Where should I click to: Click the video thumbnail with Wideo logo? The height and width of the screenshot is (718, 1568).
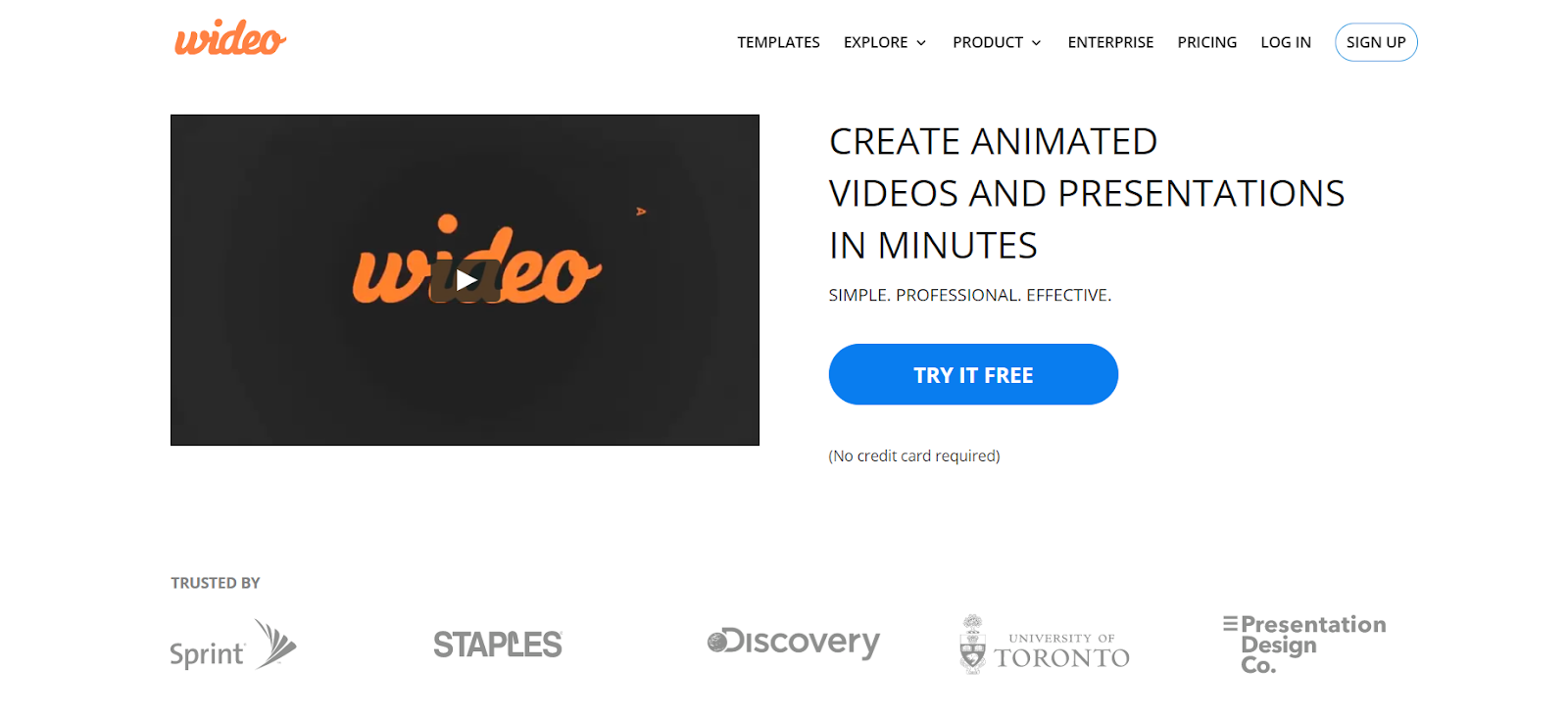click(x=465, y=280)
